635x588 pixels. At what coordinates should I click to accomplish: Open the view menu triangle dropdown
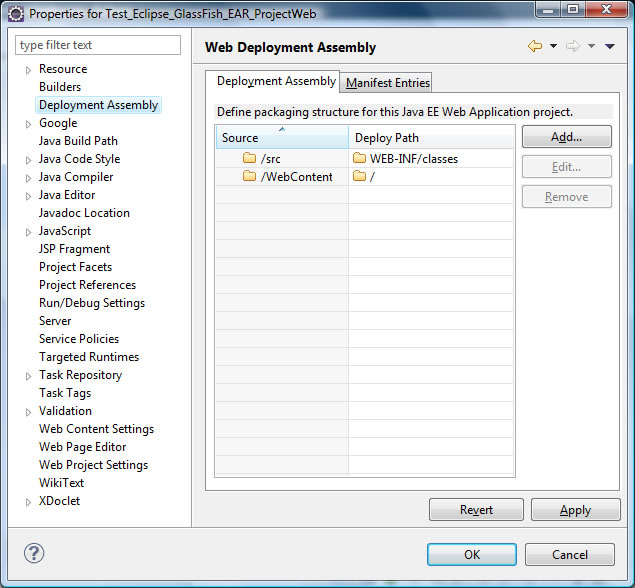pyautogui.click(x=610, y=47)
